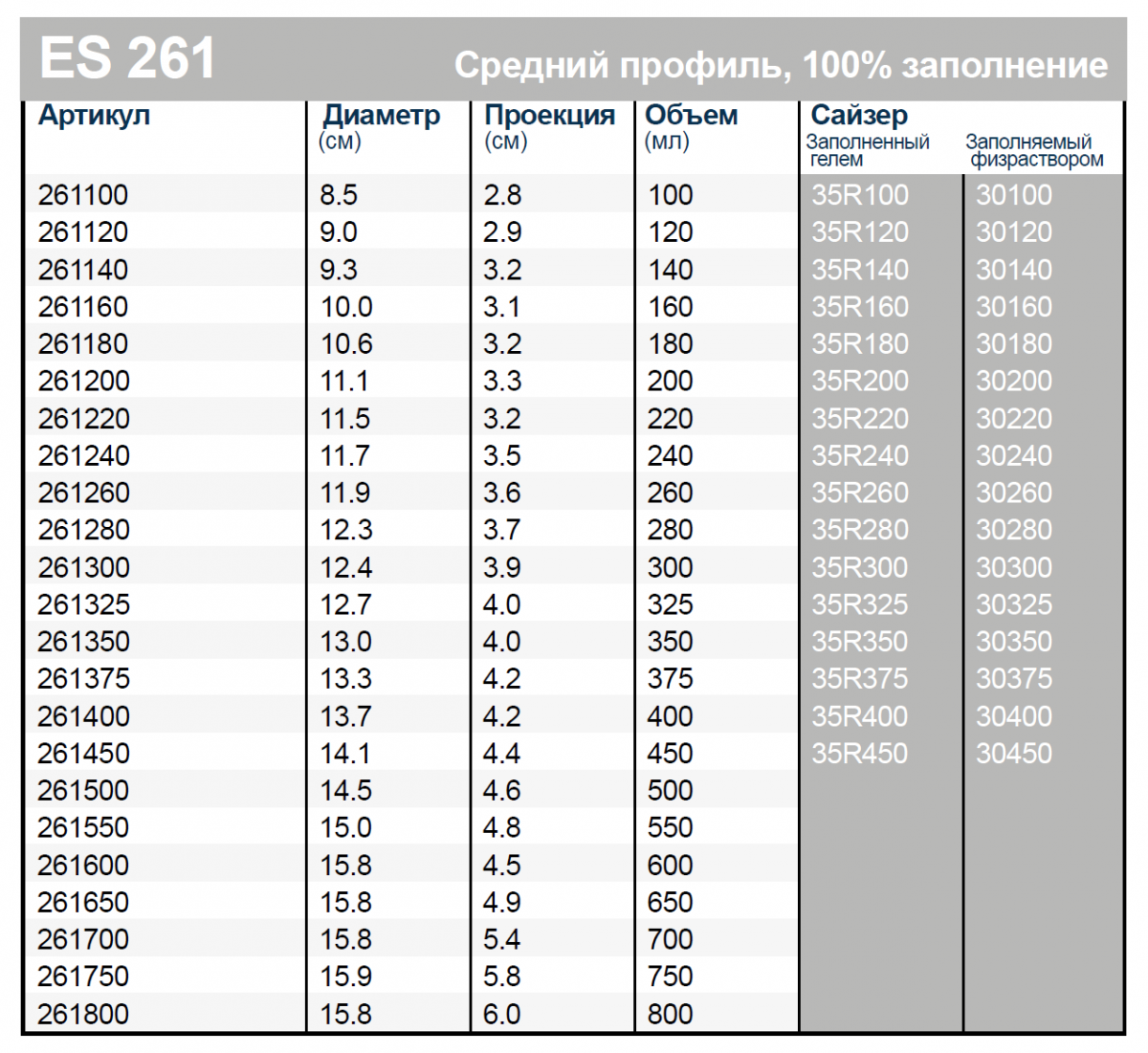1148x1053 pixels.
Task: Click the ES 261 title heading
Action: pos(128,57)
